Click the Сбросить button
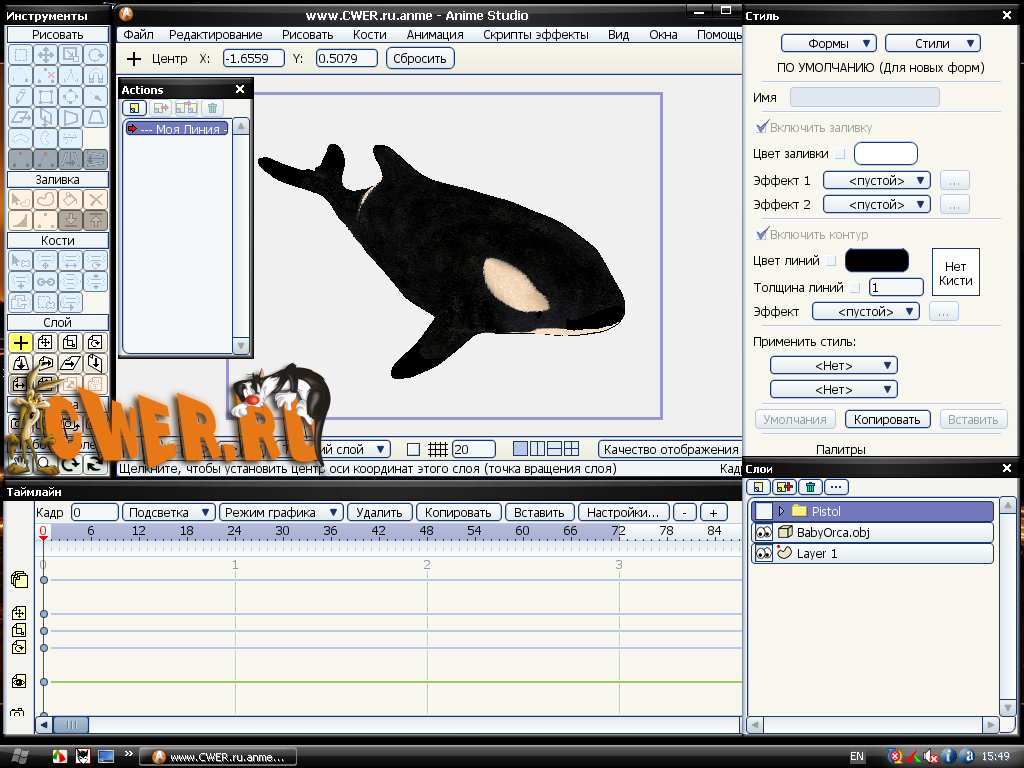Image resolution: width=1024 pixels, height=768 pixels. (x=420, y=58)
